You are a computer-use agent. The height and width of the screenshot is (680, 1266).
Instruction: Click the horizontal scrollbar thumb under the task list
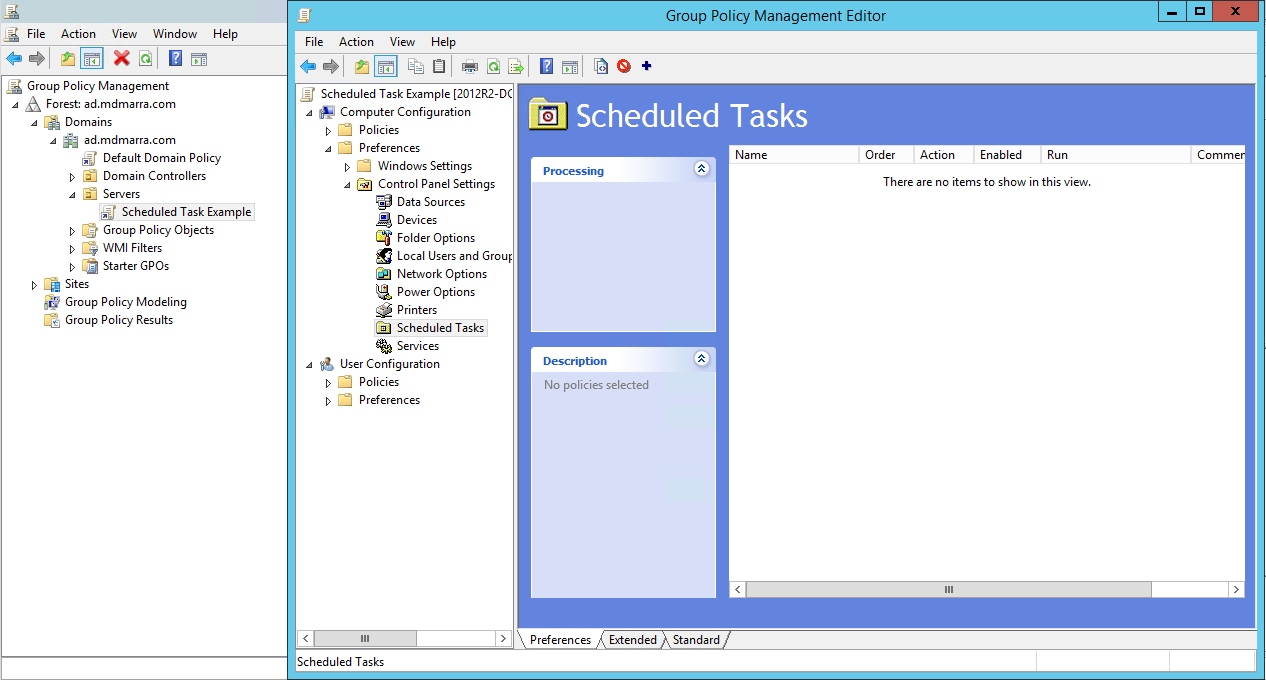tap(948, 590)
